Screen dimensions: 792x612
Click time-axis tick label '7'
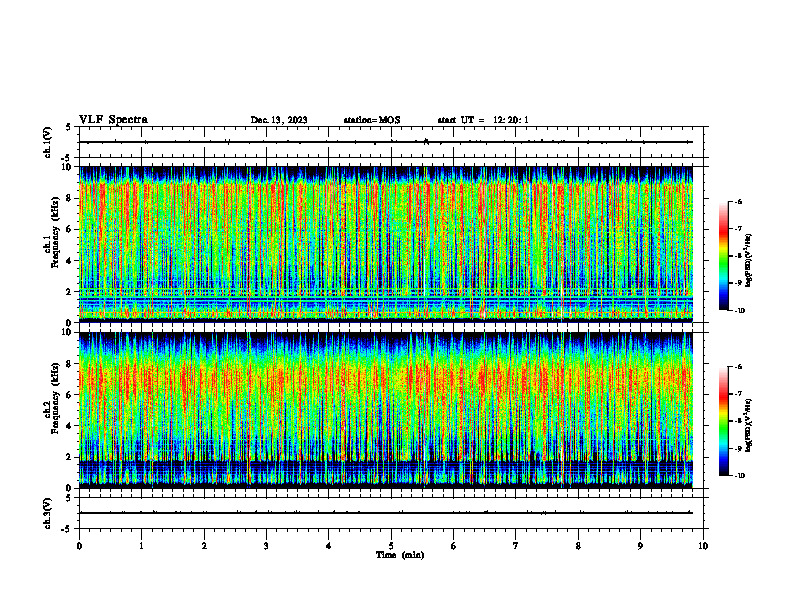click(x=516, y=546)
